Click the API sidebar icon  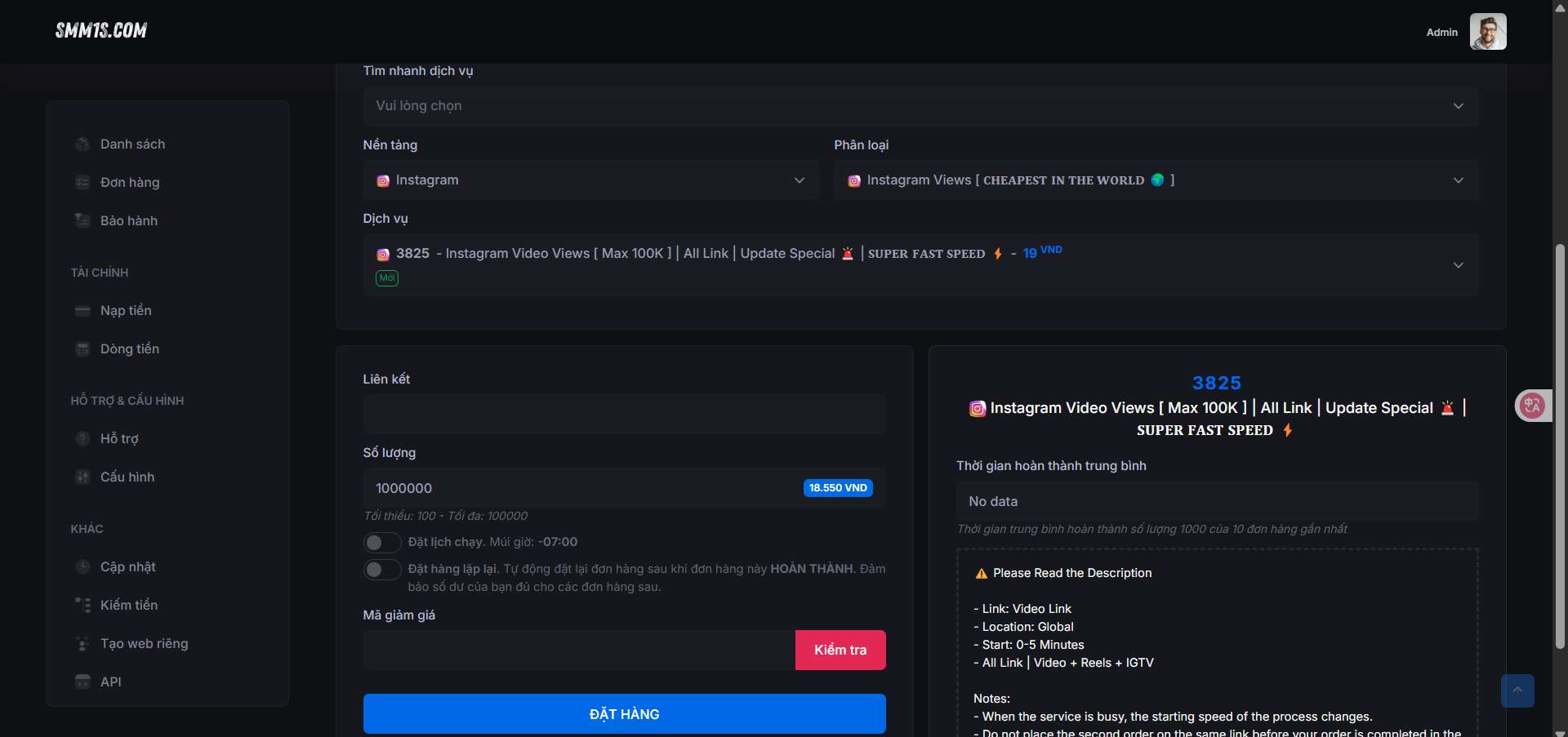(82, 682)
